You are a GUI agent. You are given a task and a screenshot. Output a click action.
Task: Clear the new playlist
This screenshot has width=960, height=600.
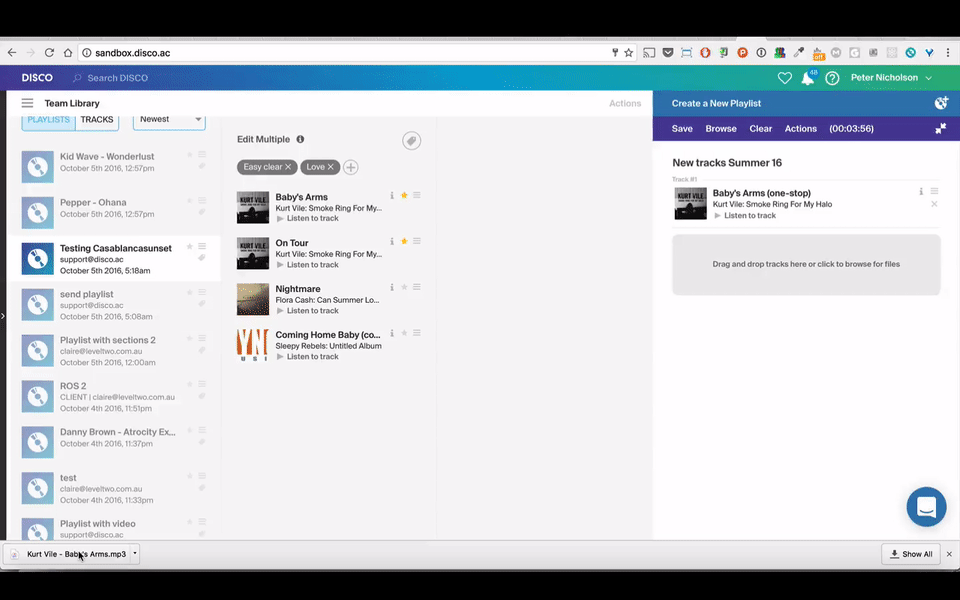760,129
